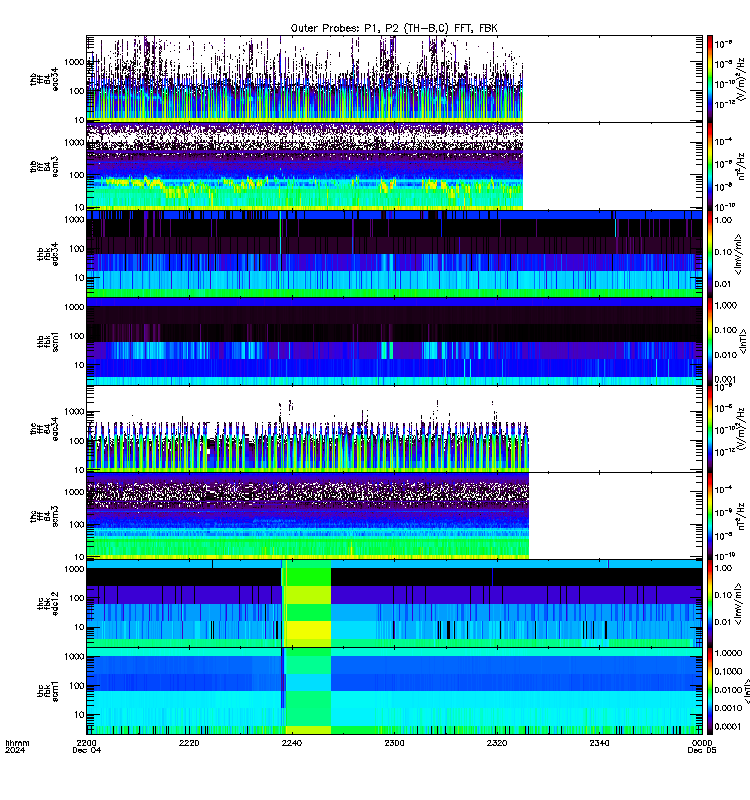Click the "1.0000" color bar value
The height and width of the screenshot is (800, 750).
[x=729, y=653]
